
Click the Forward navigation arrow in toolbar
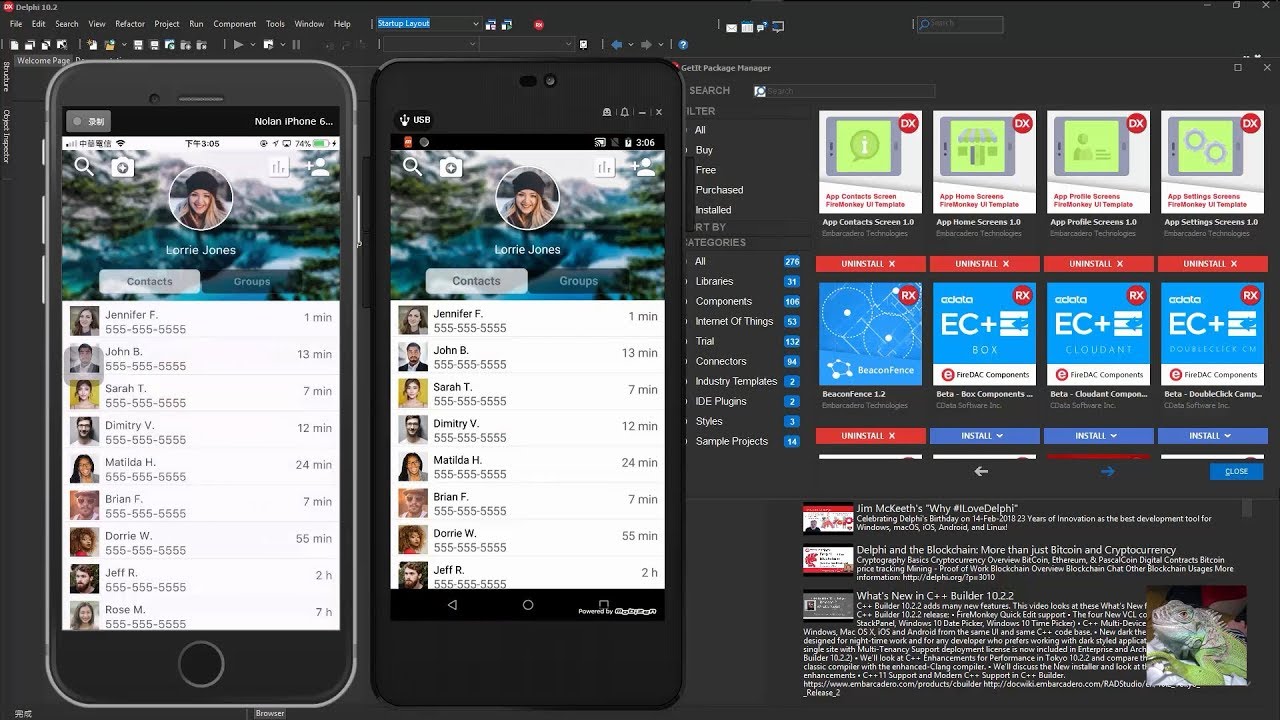point(646,45)
